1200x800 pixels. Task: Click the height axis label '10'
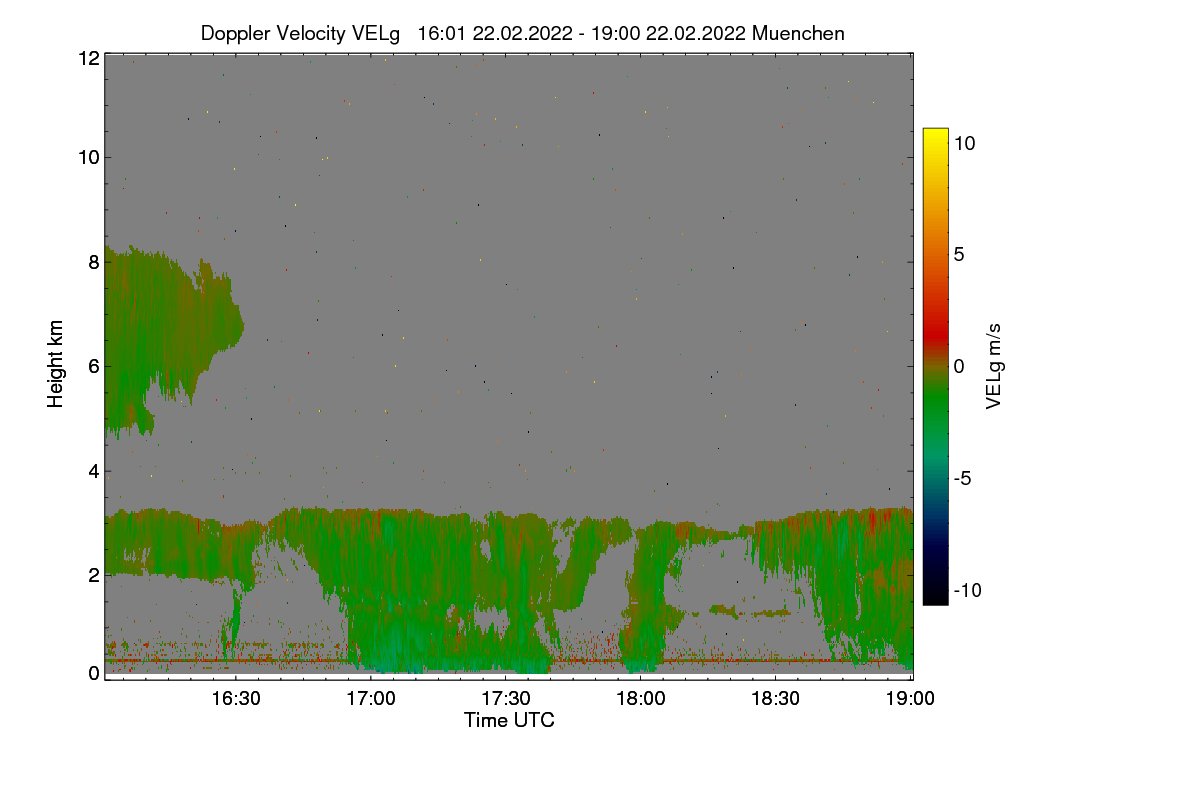click(x=88, y=157)
